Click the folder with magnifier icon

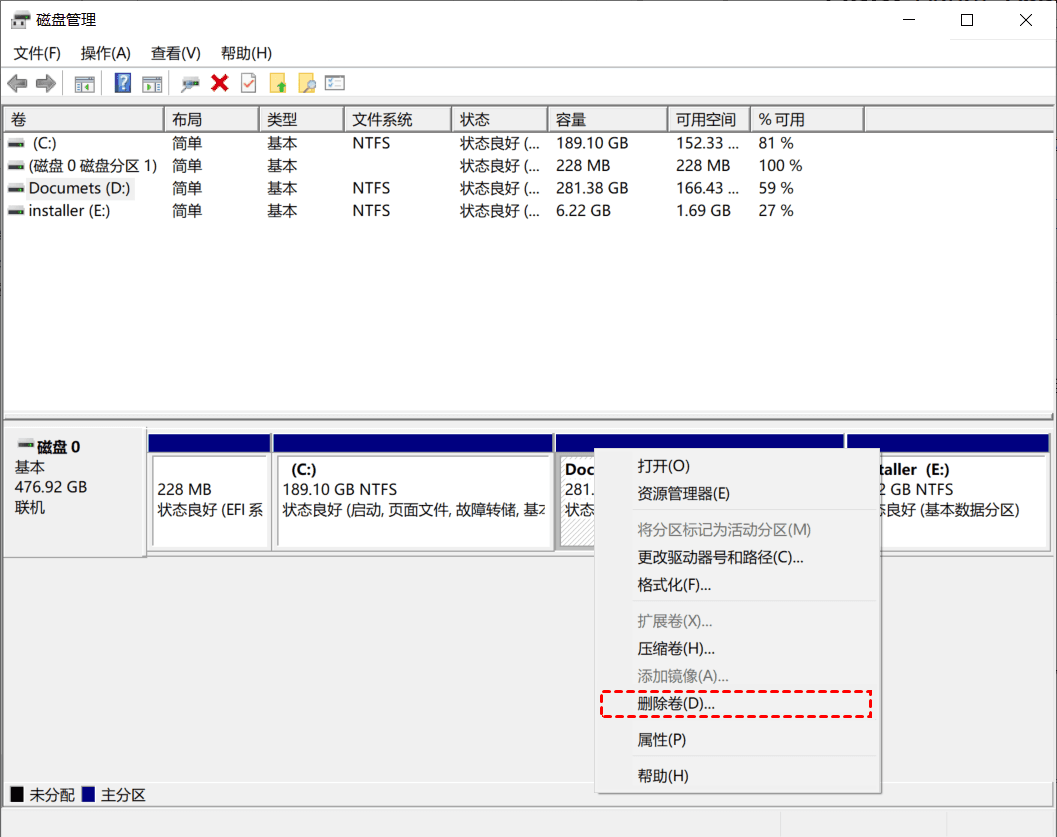306,83
